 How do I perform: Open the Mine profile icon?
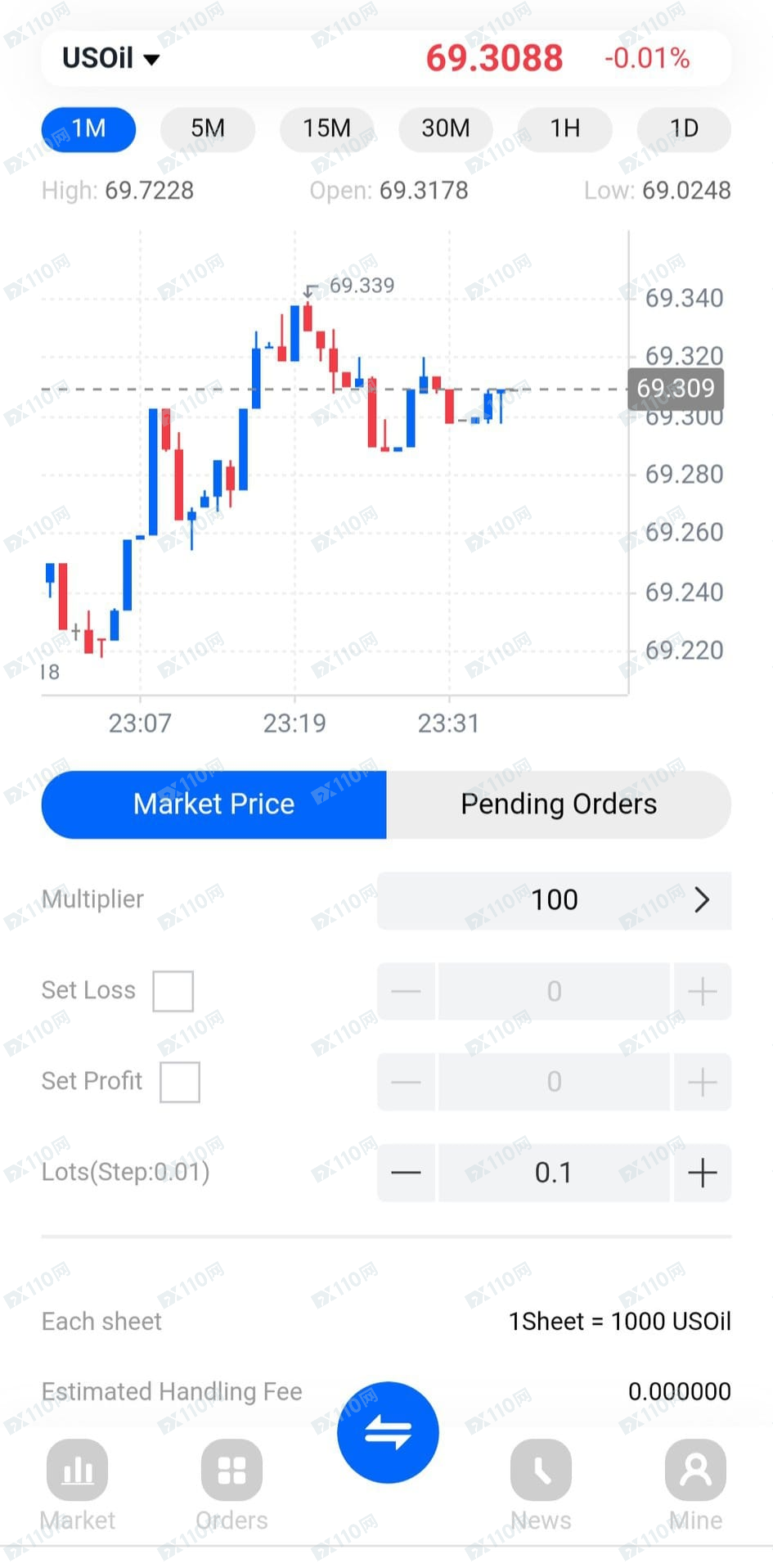click(x=695, y=1470)
